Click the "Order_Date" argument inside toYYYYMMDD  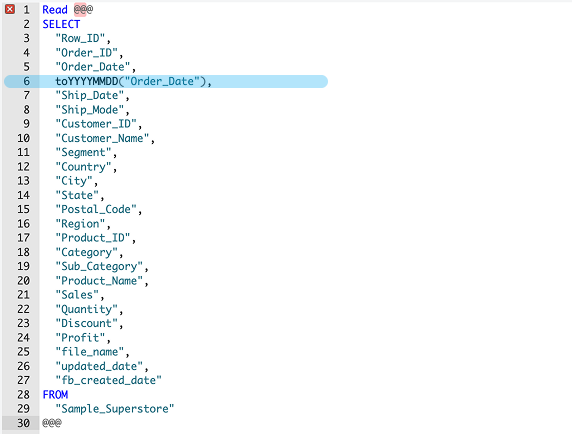[x=162, y=81]
